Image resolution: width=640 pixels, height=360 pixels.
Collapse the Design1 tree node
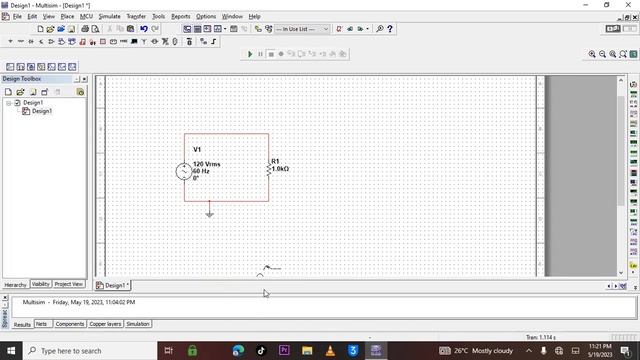[x=9, y=103]
